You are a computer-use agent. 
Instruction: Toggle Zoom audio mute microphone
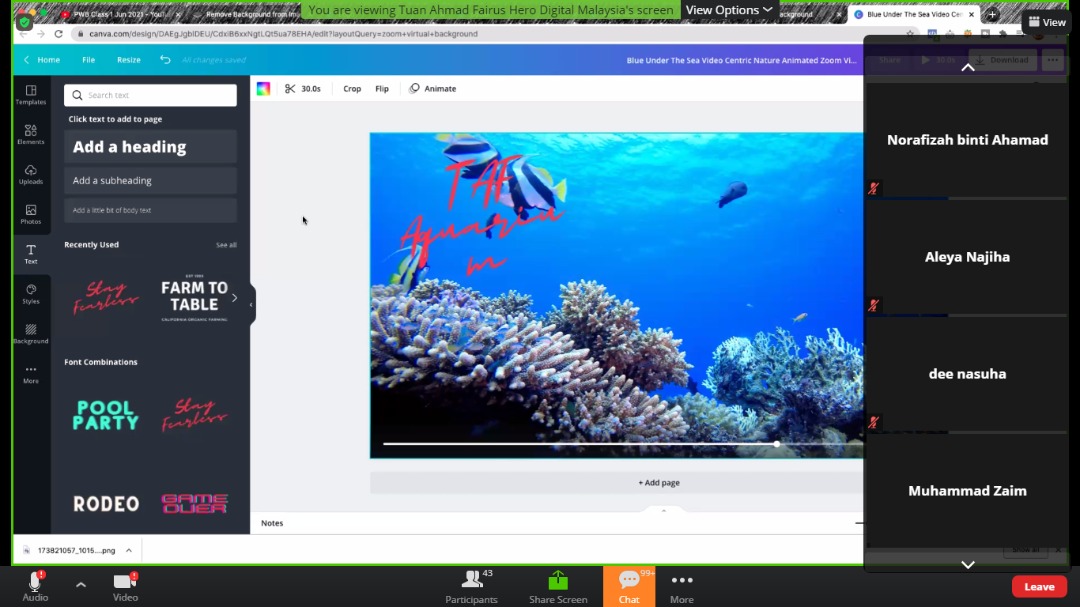point(35,583)
